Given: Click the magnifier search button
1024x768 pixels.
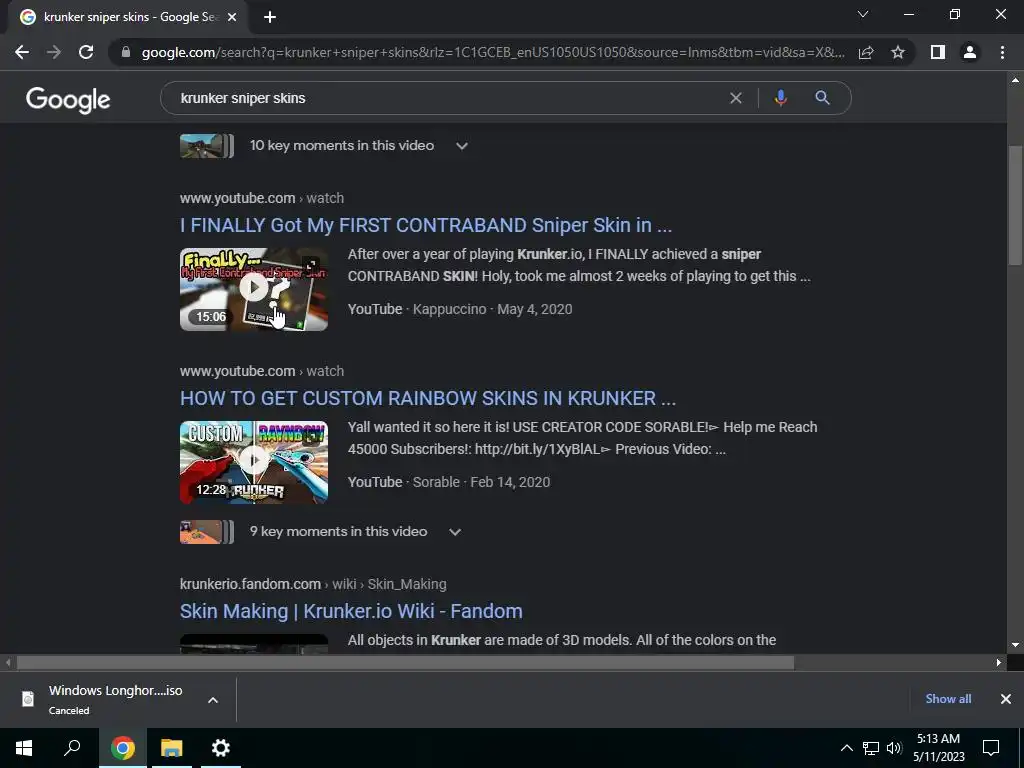Looking at the screenshot, I should tap(822, 98).
